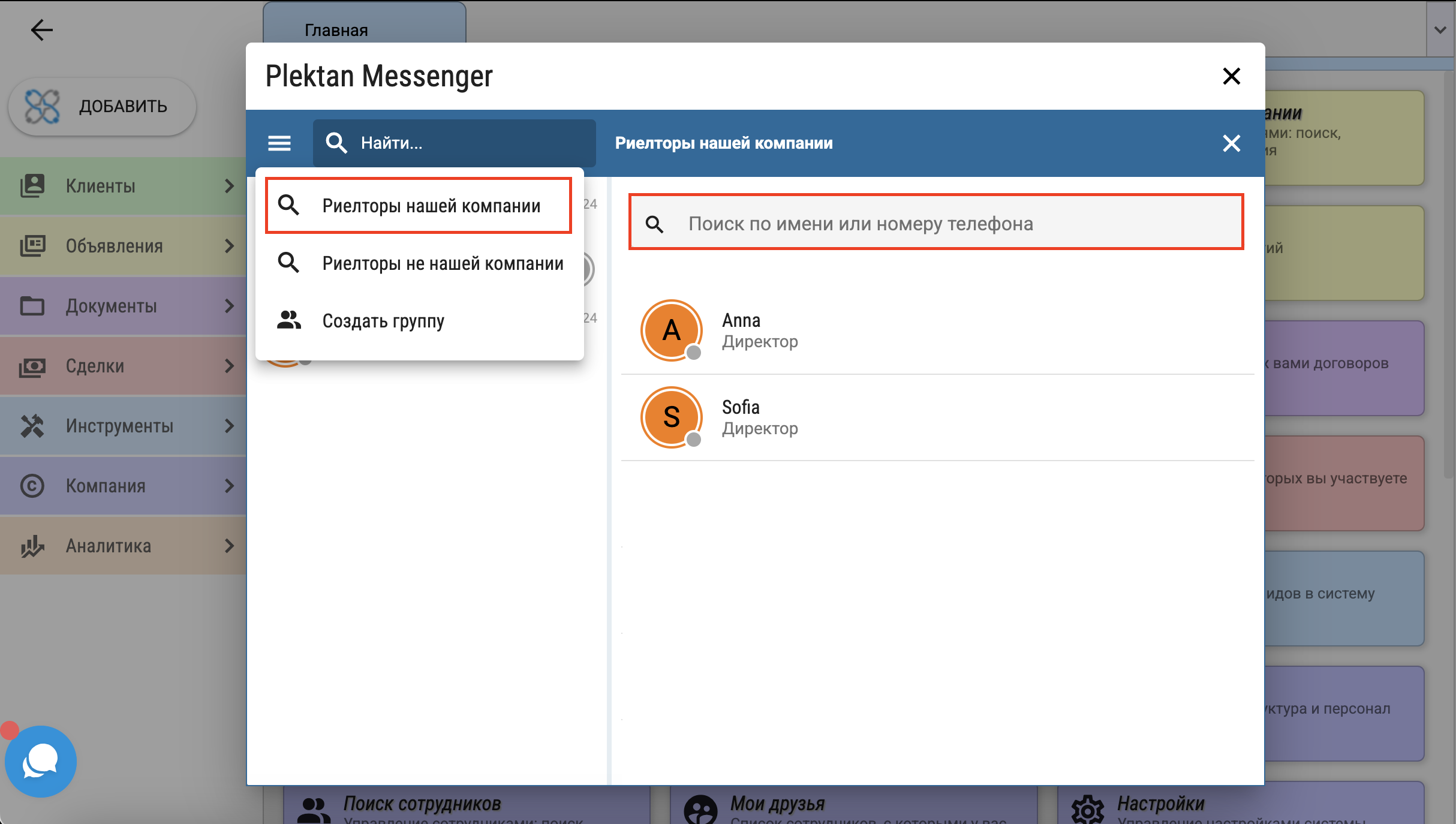Viewport: 1456px width, 824px height.
Task: Click the back arrow icon
Action: pos(41,29)
